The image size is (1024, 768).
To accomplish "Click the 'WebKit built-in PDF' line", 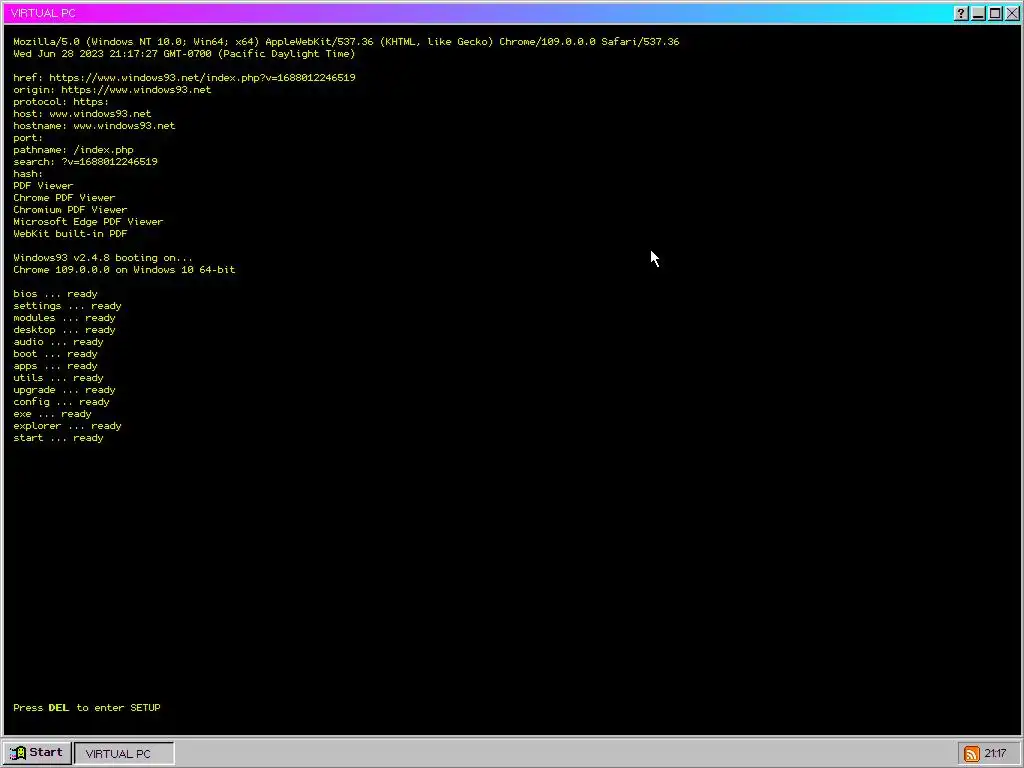I will [x=70, y=233].
